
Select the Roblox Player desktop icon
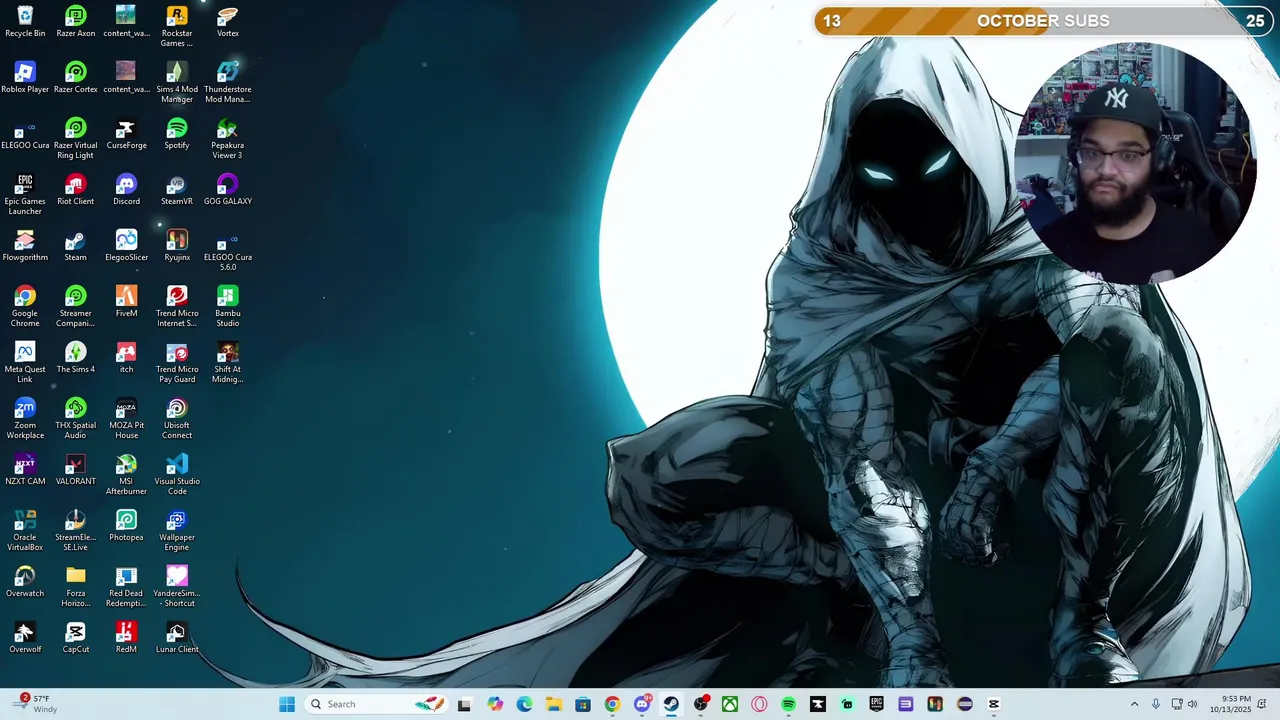[x=25, y=78]
